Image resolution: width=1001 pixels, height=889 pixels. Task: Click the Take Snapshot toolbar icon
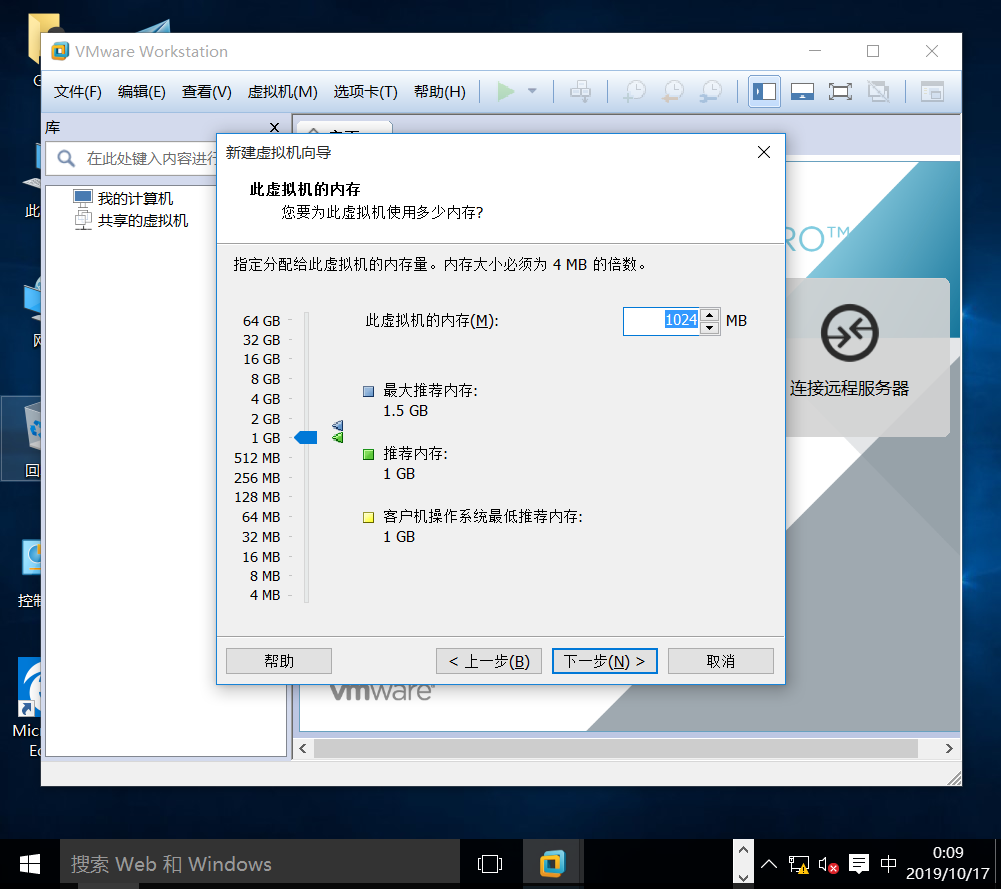click(635, 91)
